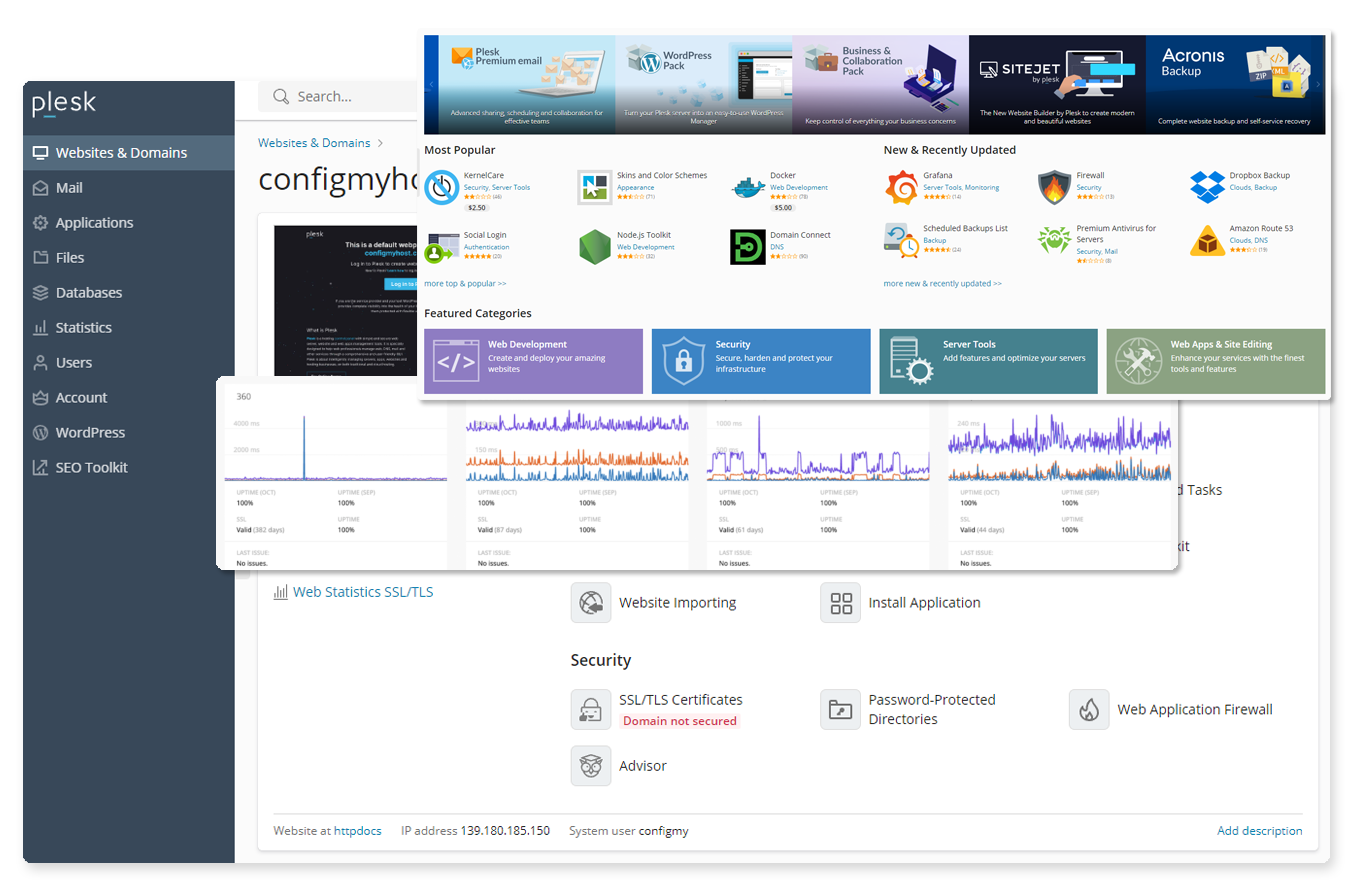Click the IP address 139.180.185.150

coord(505,831)
